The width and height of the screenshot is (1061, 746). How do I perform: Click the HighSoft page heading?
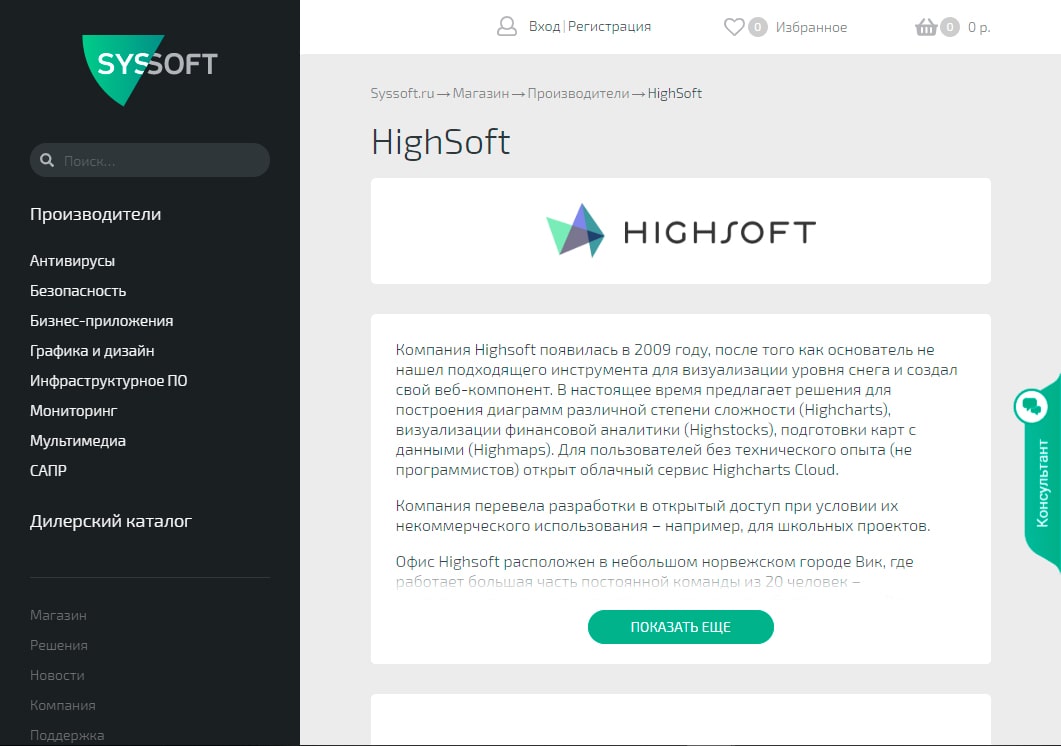441,143
